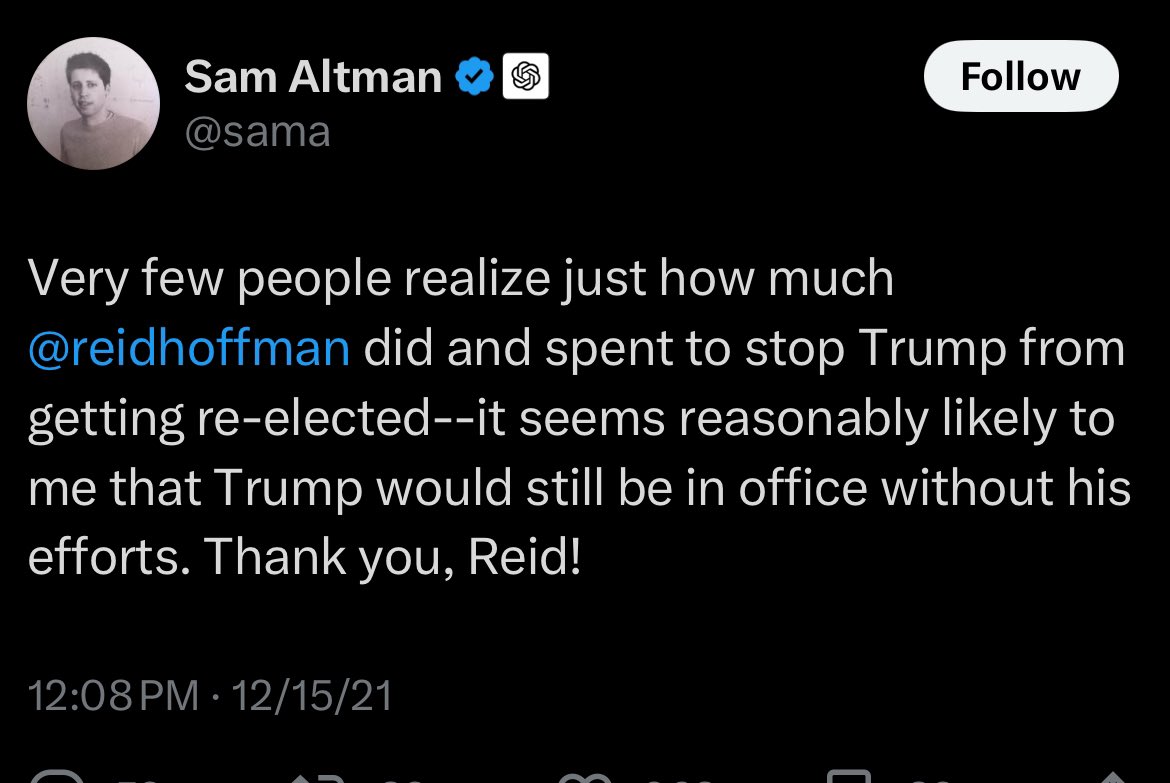Click the 'Thank you, Reid!' sentence
The width and height of the screenshot is (1170, 783).
point(393,555)
